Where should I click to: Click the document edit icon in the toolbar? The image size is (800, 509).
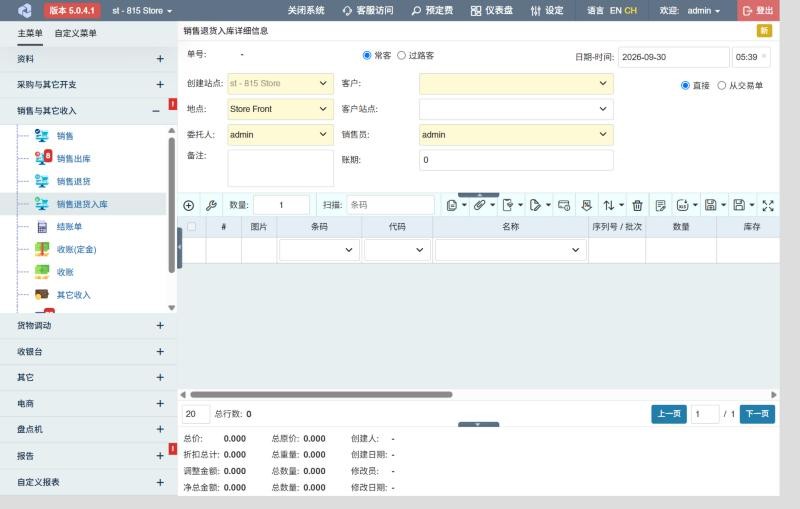[508, 205]
